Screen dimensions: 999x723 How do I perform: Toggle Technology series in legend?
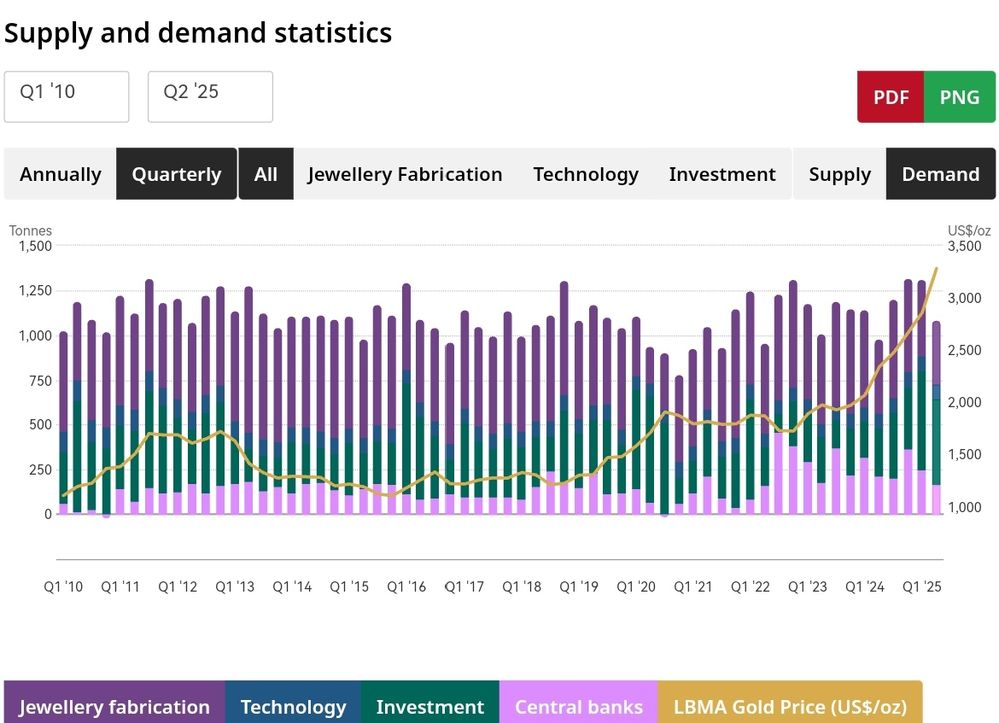pyautogui.click(x=293, y=706)
